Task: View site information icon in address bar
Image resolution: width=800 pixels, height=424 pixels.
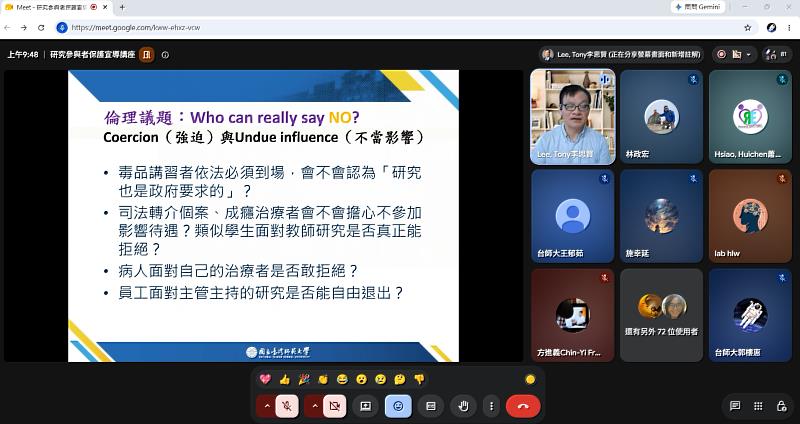Action: [x=62, y=28]
